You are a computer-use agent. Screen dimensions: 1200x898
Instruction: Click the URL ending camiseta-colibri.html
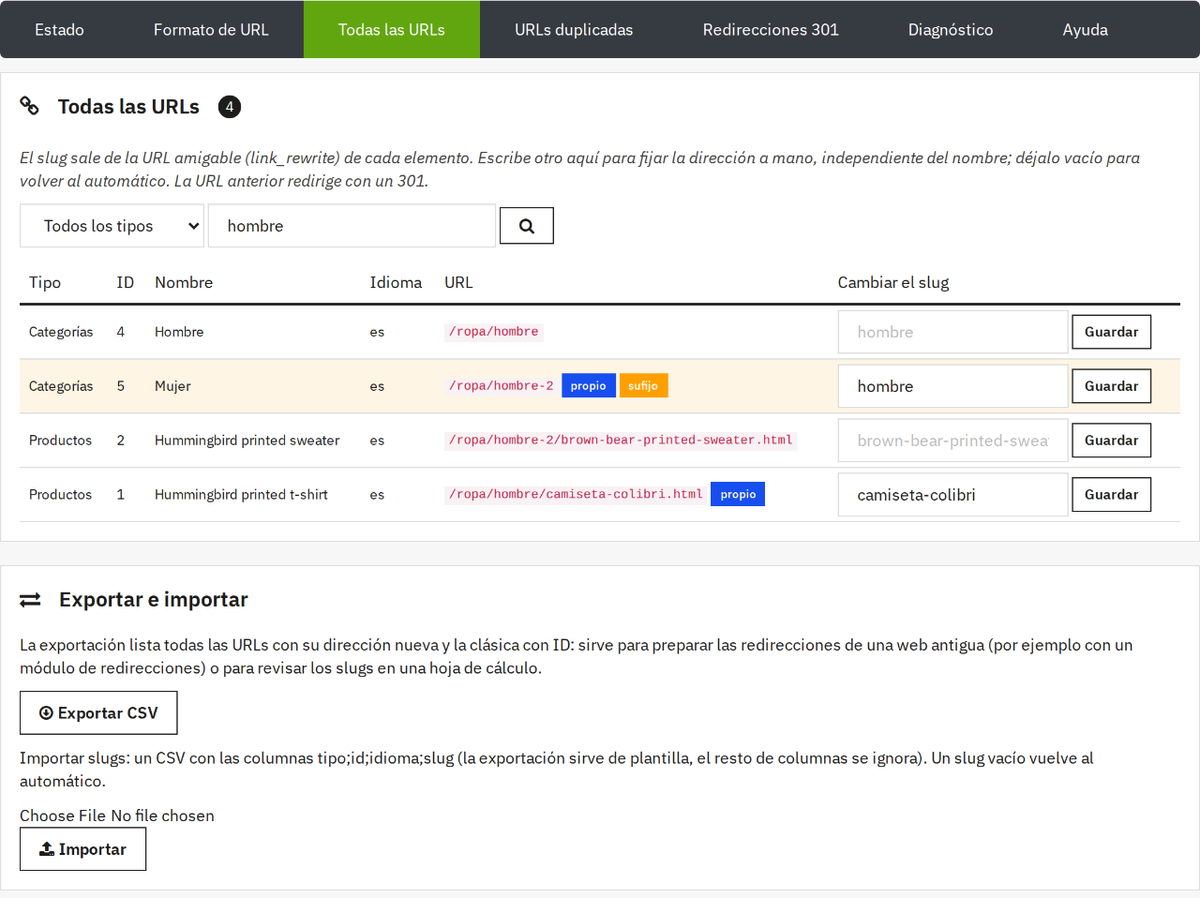pos(575,494)
